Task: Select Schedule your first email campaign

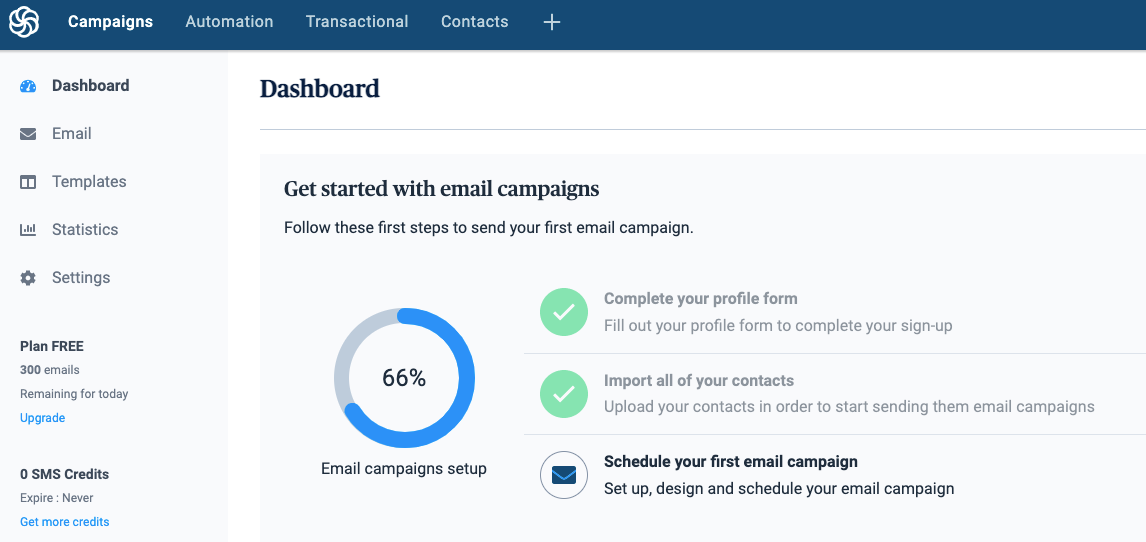Action: 730,462
